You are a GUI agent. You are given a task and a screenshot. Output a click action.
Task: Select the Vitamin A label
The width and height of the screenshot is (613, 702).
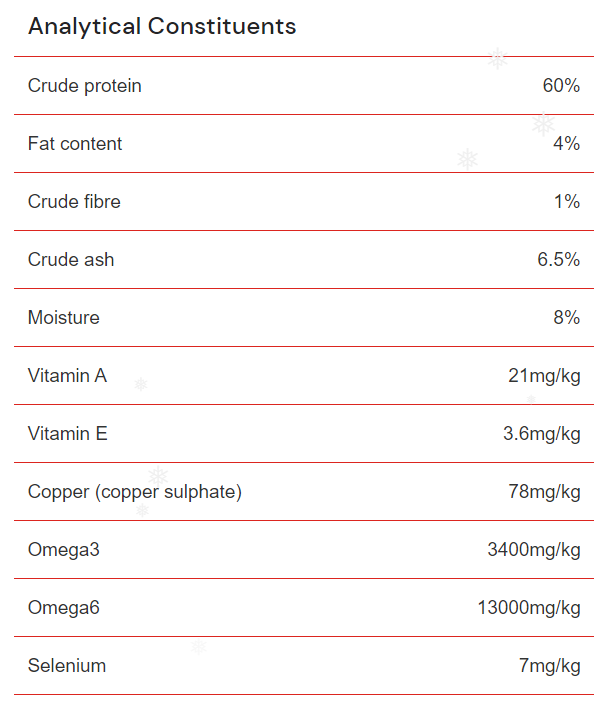(x=67, y=376)
